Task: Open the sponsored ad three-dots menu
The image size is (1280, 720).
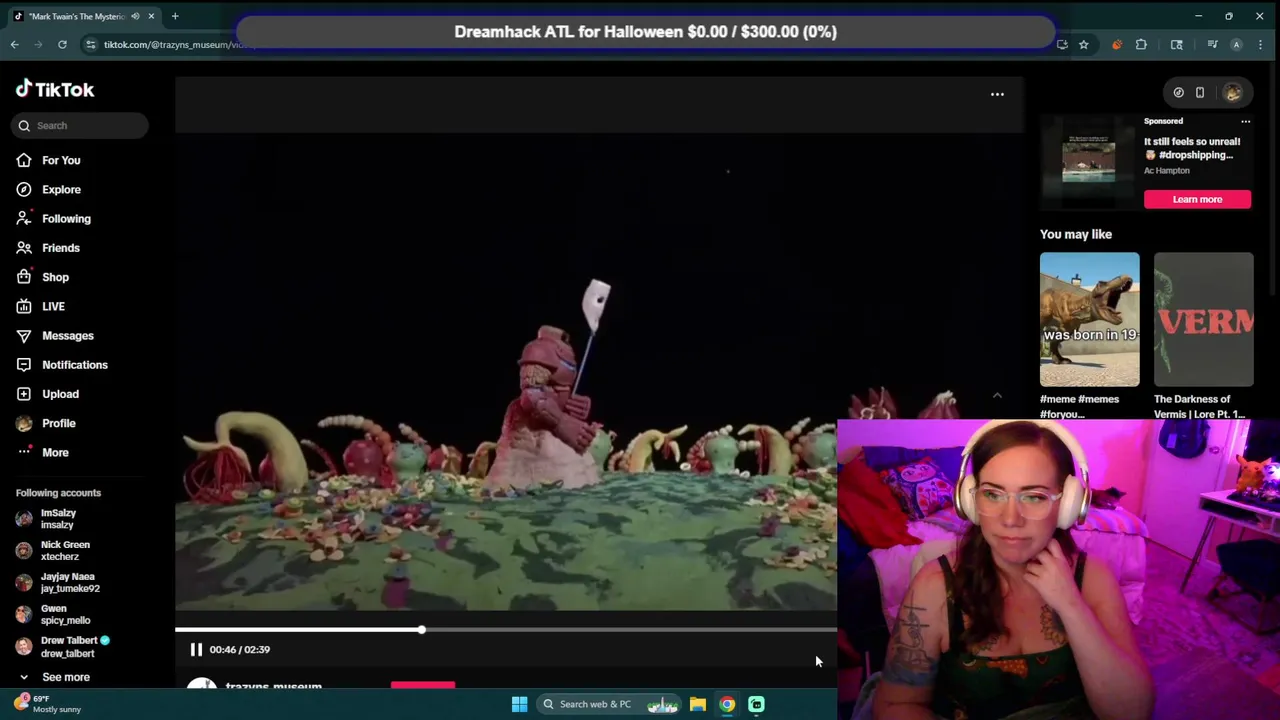Action: tap(1245, 121)
